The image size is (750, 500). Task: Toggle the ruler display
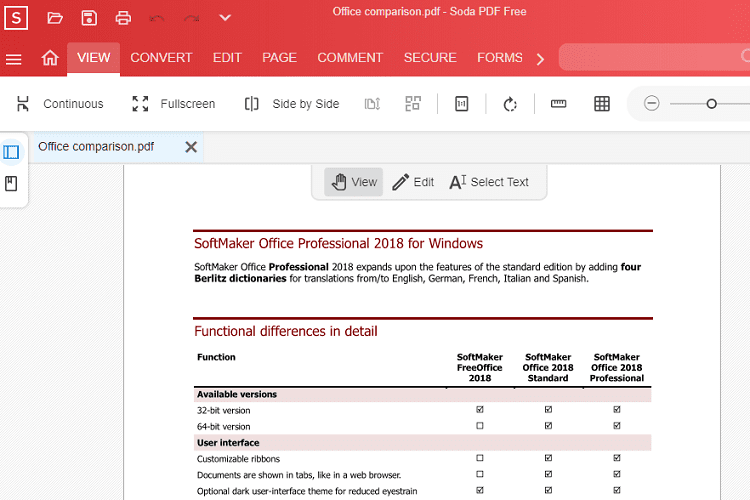558,104
